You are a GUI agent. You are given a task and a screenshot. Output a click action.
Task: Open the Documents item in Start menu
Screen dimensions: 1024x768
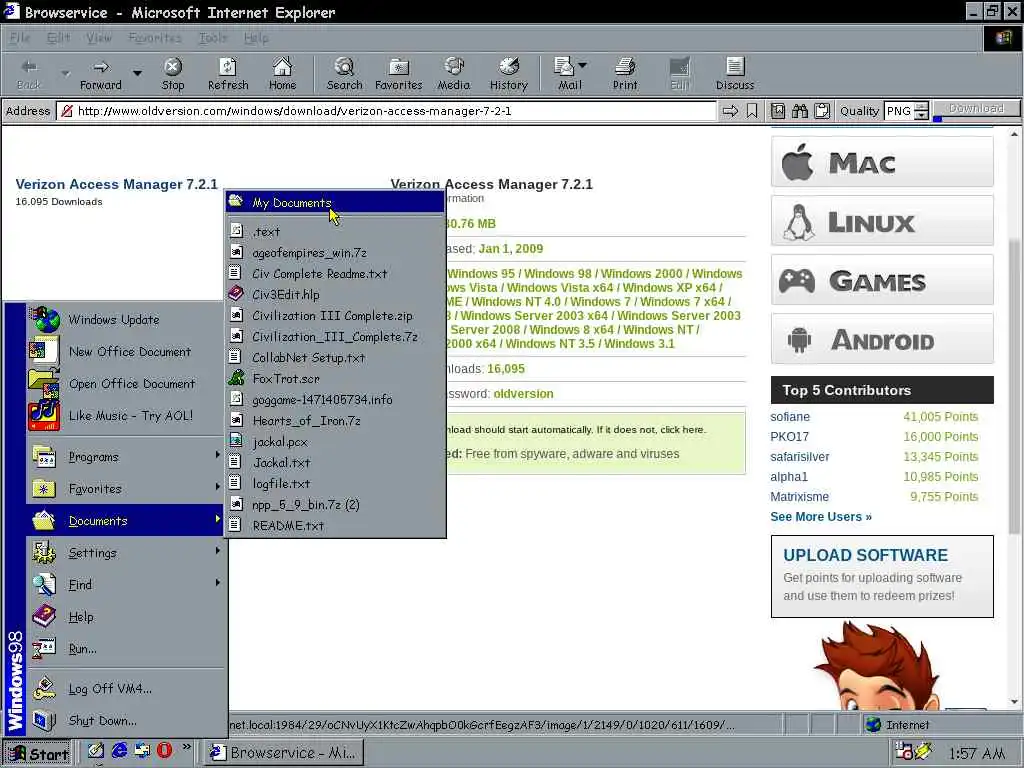click(x=125, y=520)
